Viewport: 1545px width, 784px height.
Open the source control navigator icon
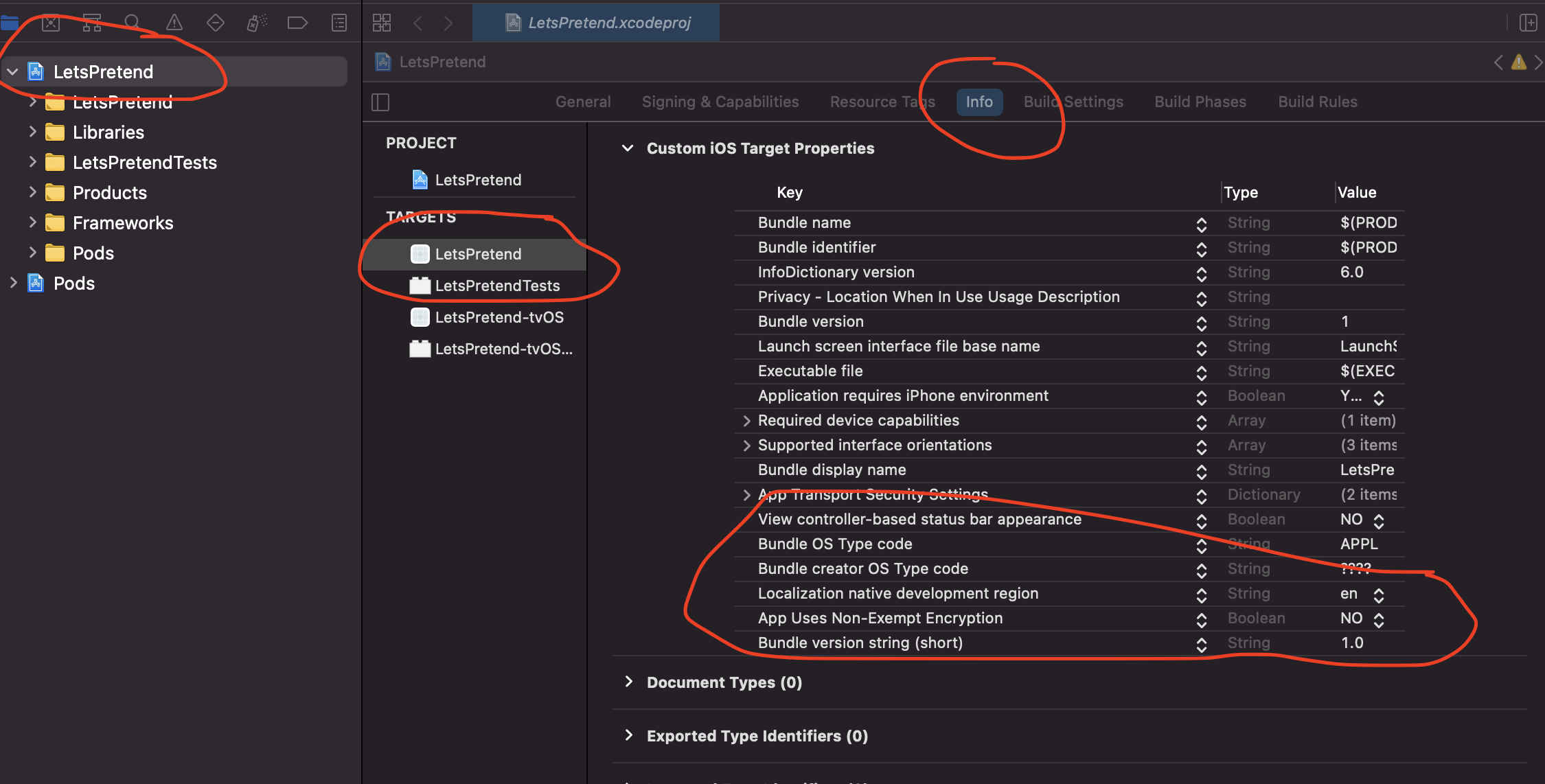(x=51, y=23)
